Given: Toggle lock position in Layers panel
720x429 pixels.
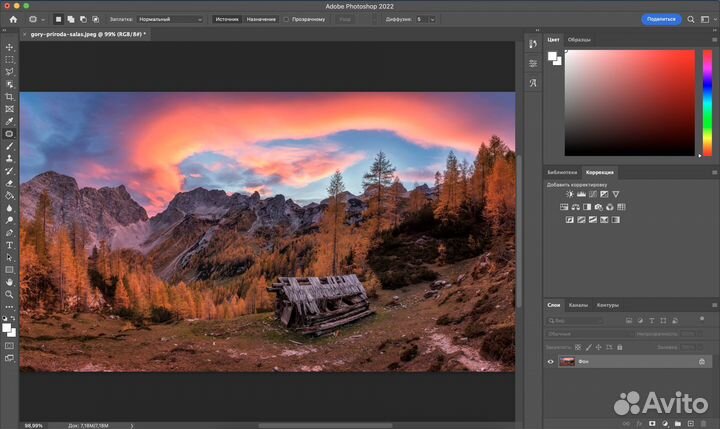Looking at the screenshot, I should coord(598,348).
